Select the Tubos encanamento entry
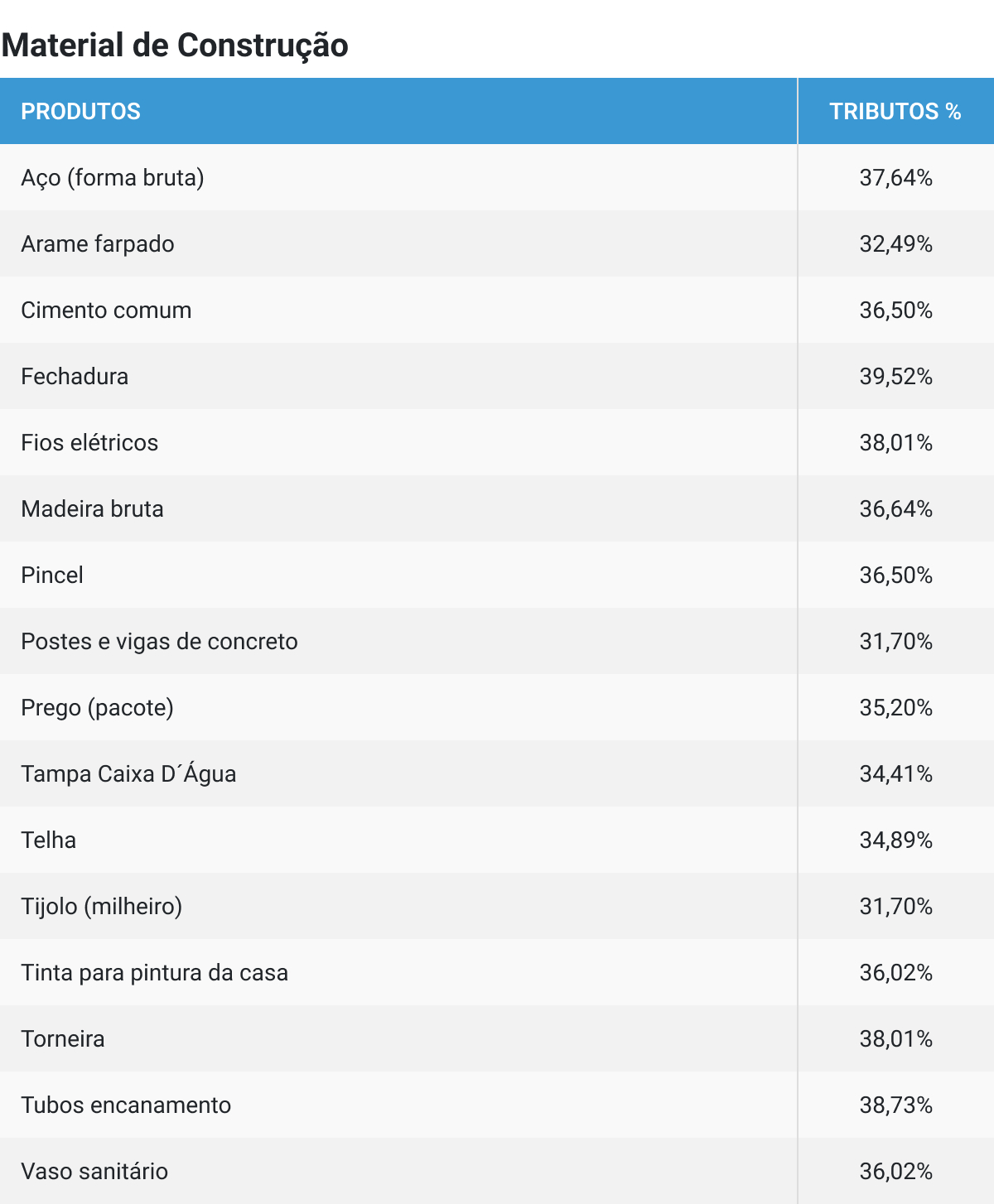This screenshot has width=994, height=1204. (126, 1105)
